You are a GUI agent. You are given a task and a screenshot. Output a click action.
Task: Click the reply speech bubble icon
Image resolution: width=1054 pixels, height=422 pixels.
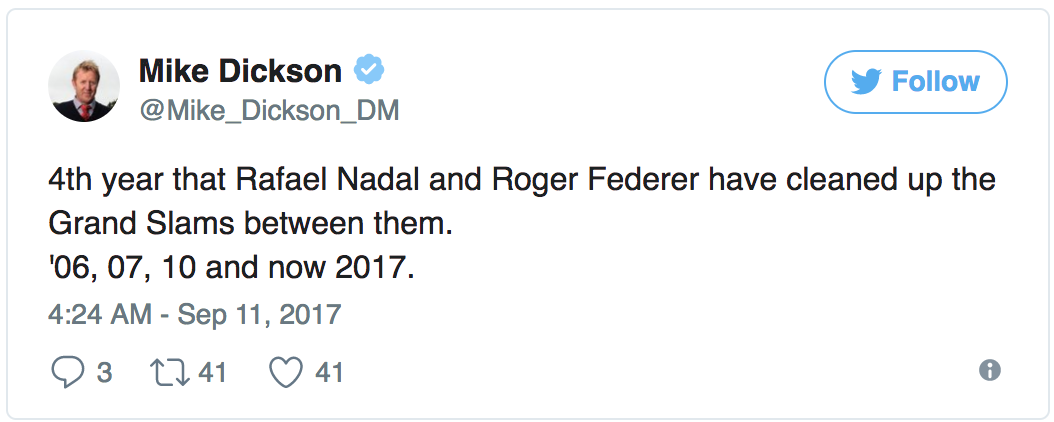(x=66, y=373)
